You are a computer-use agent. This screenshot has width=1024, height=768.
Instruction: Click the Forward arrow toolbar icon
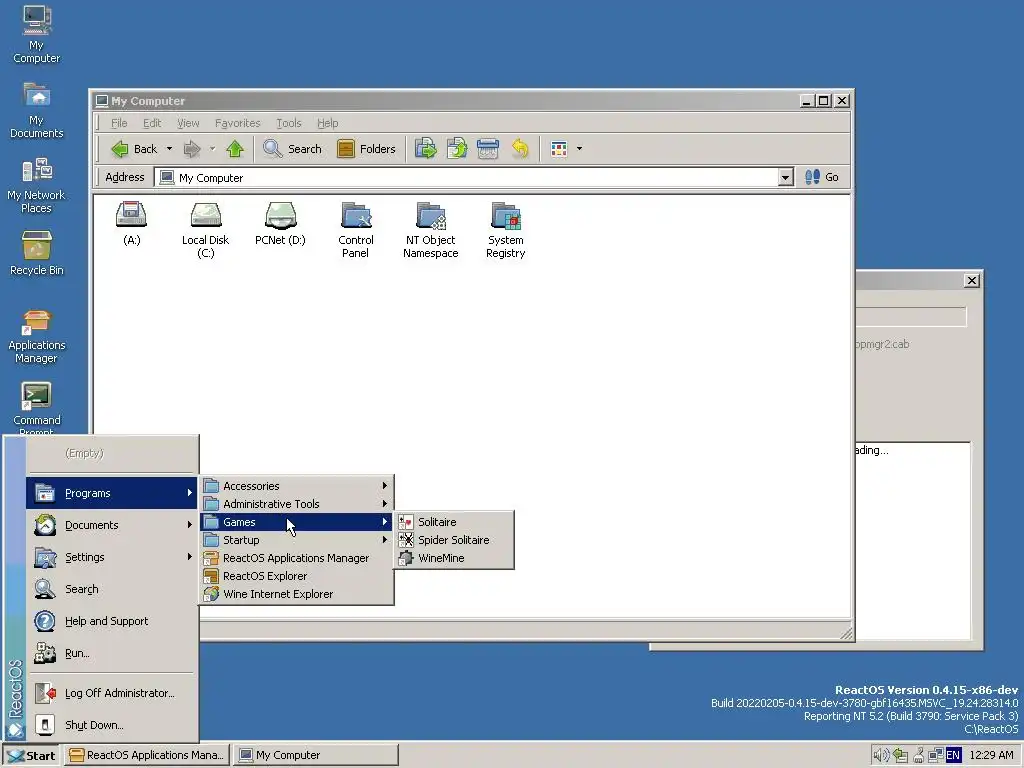coord(191,149)
